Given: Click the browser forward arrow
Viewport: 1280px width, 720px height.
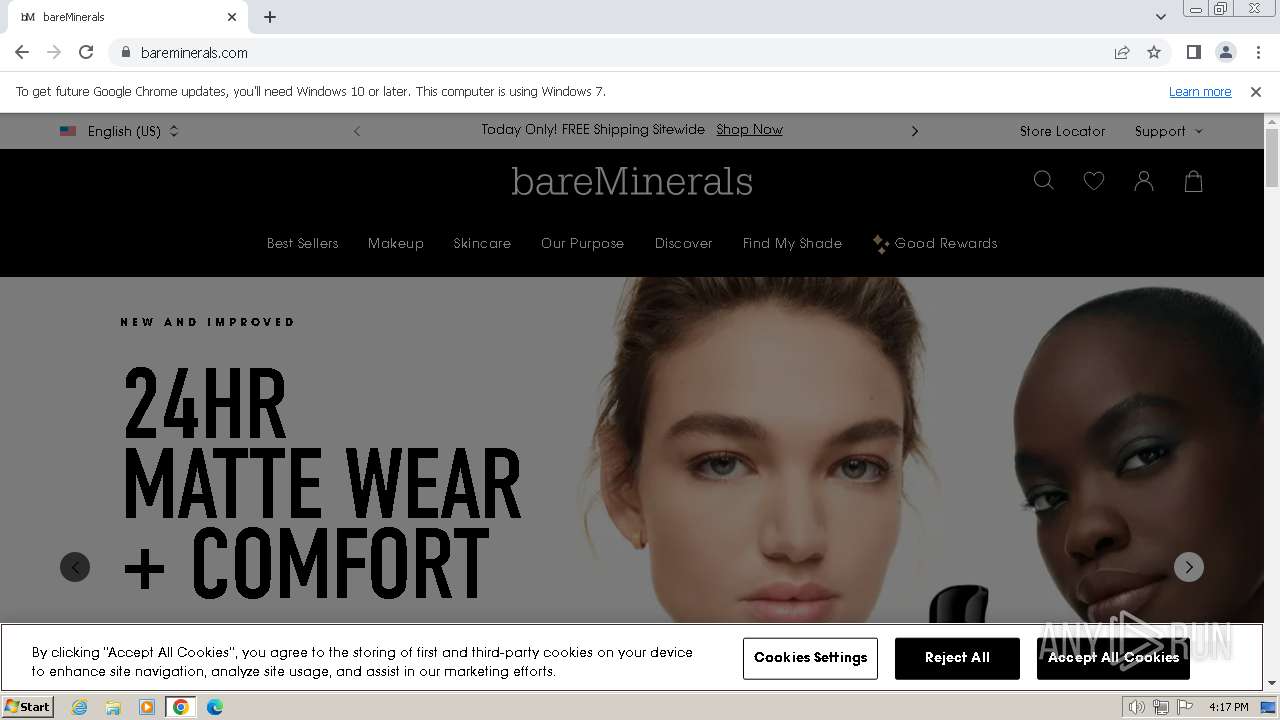Looking at the screenshot, I should pos(54,52).
